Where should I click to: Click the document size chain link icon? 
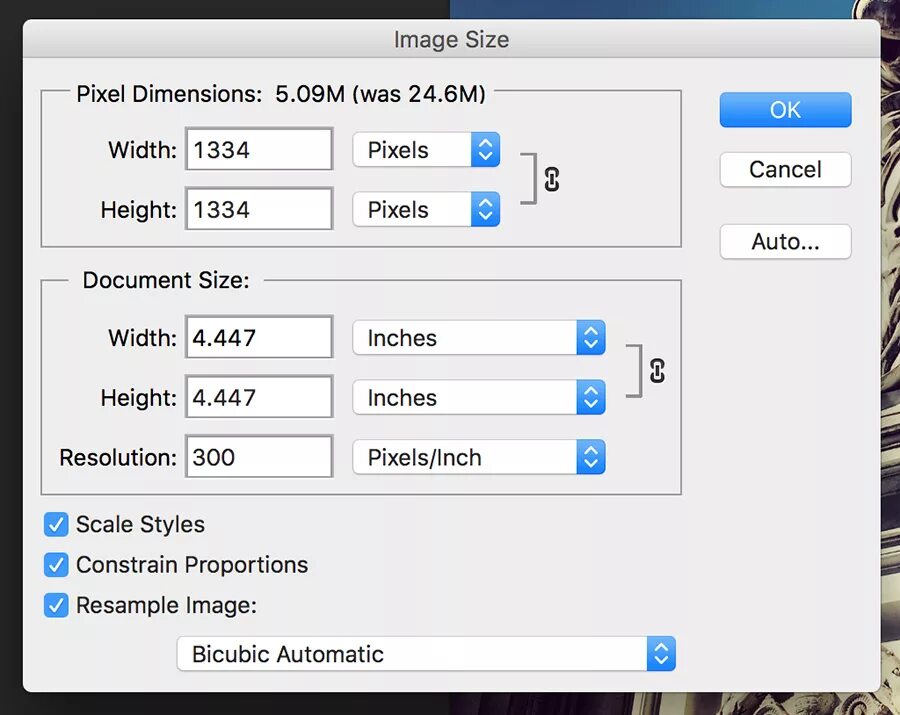tap(657, 370)
